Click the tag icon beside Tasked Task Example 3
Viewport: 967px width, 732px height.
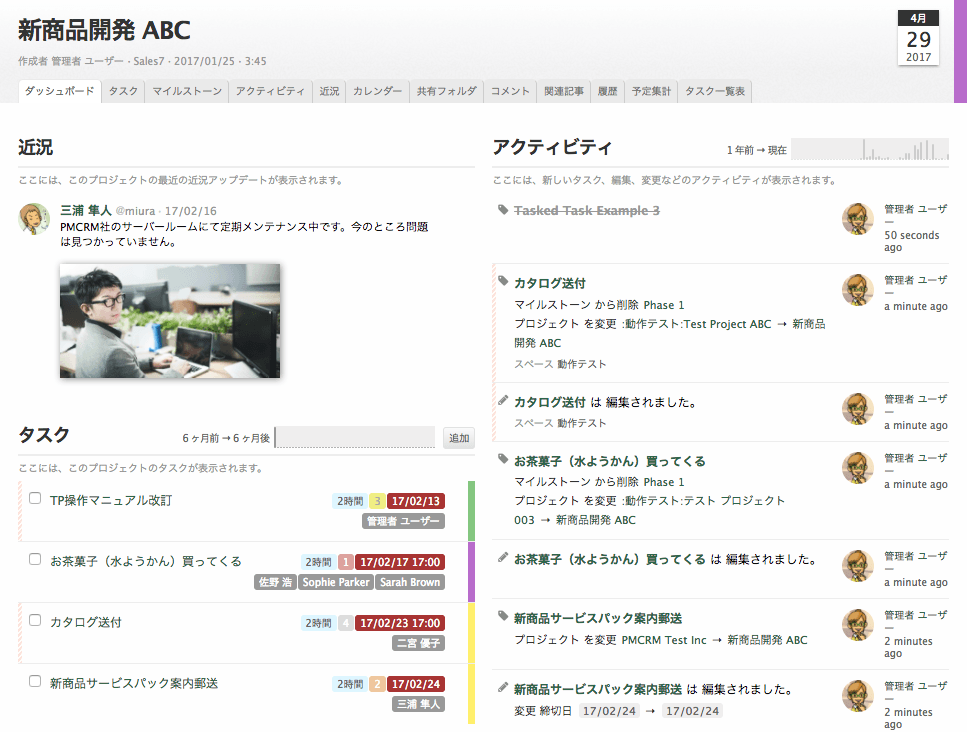pyautogui.click(x=503, y=210)
